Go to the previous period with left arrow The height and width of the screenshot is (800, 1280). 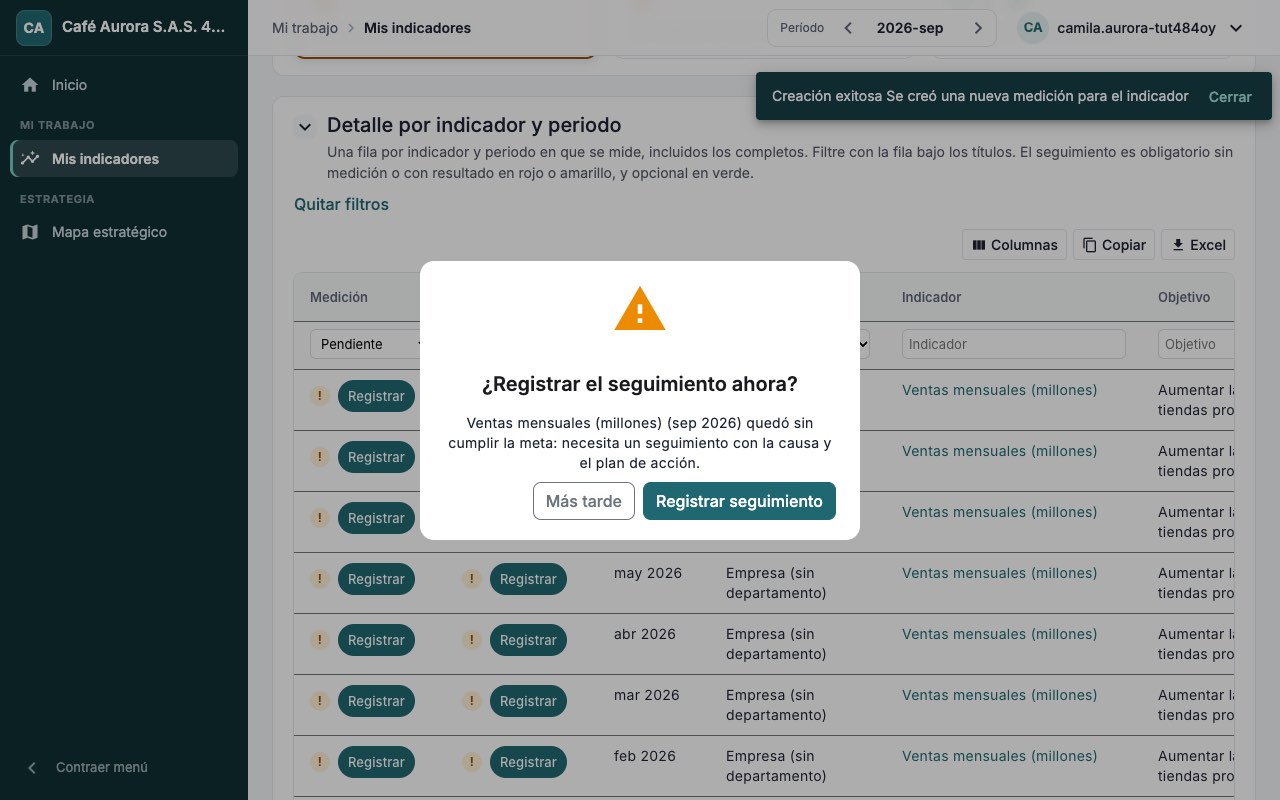848,28
